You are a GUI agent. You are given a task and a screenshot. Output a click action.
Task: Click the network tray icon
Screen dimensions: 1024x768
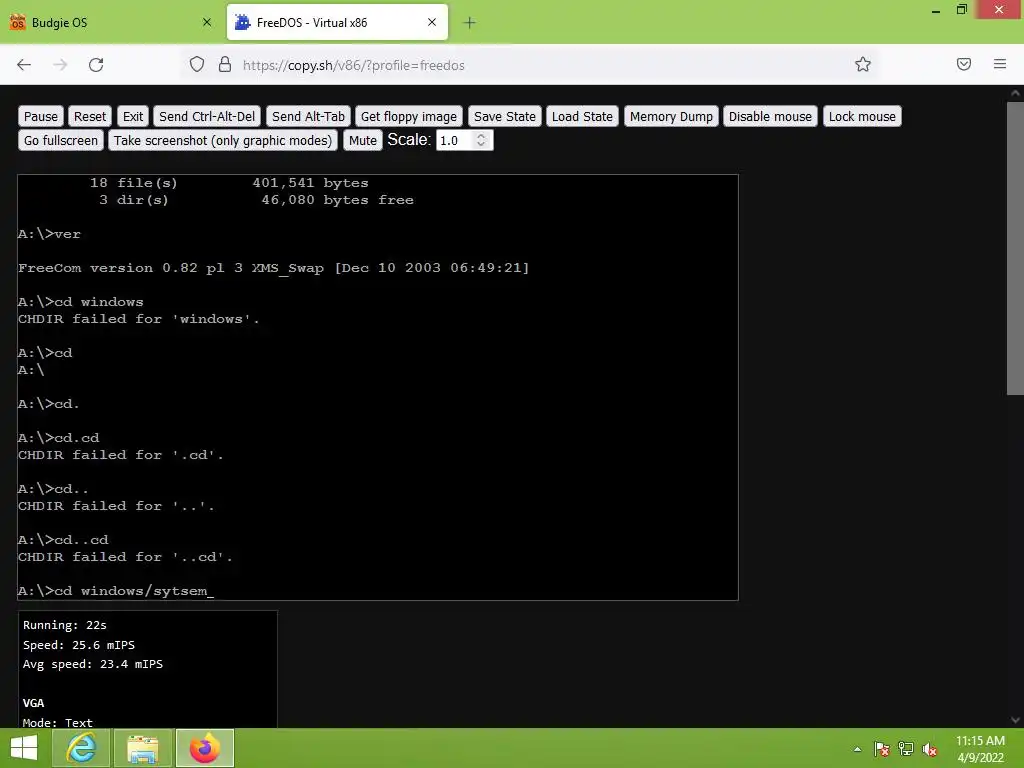click(x=906, y=749)
